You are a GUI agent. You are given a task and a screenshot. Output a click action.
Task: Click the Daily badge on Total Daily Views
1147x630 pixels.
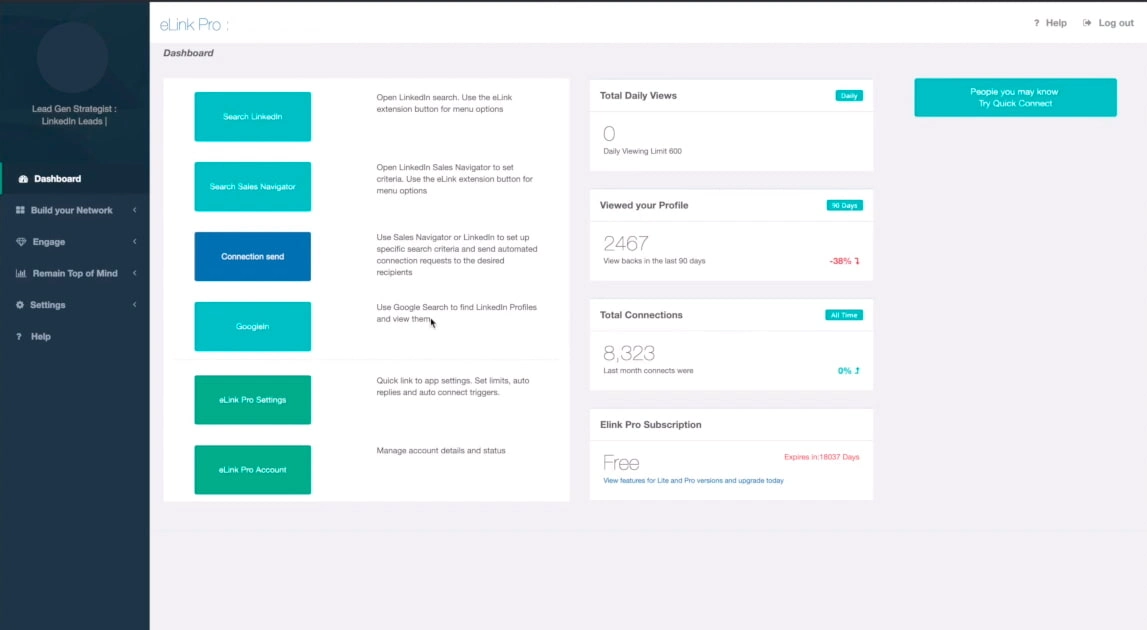(x=849, y=96)
